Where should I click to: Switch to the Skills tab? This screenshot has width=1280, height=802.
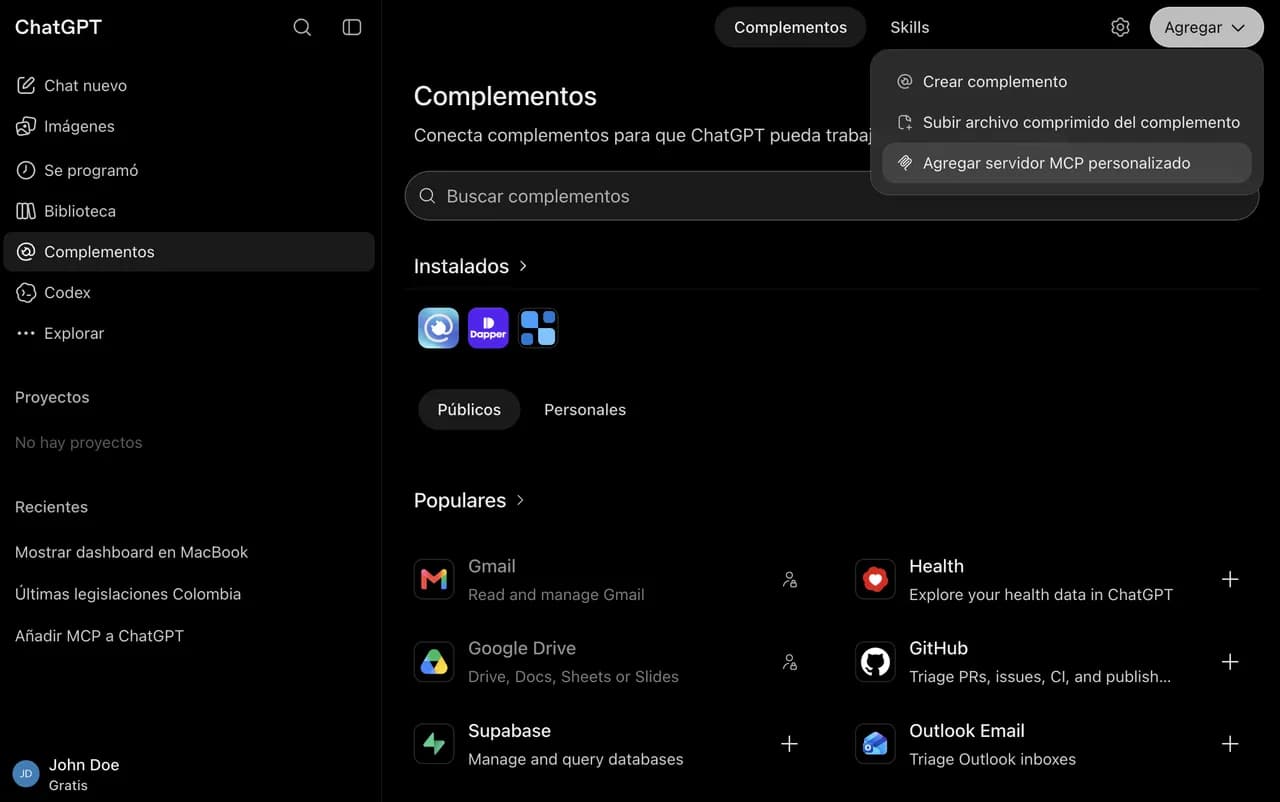coord(909,27)
